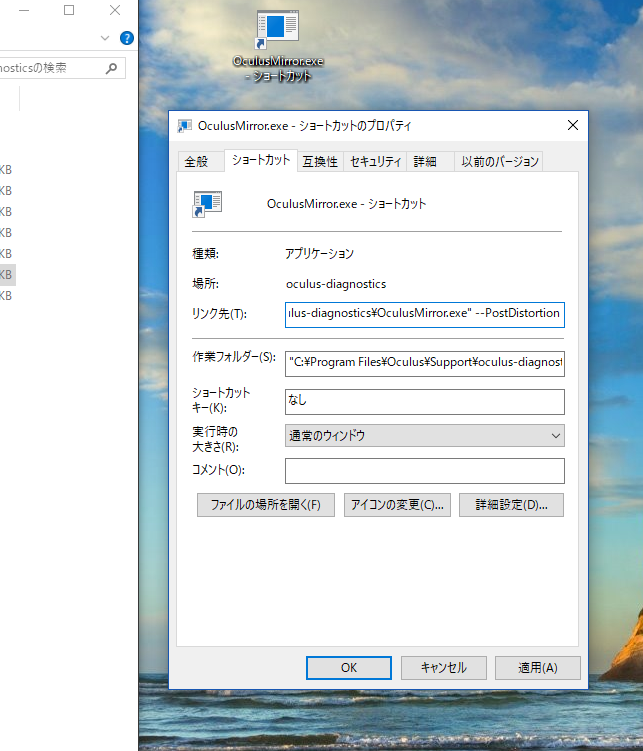Click the キャンセル button
Image resolution: width=643 pixels, height=751 pixels.
coord(443,668)
